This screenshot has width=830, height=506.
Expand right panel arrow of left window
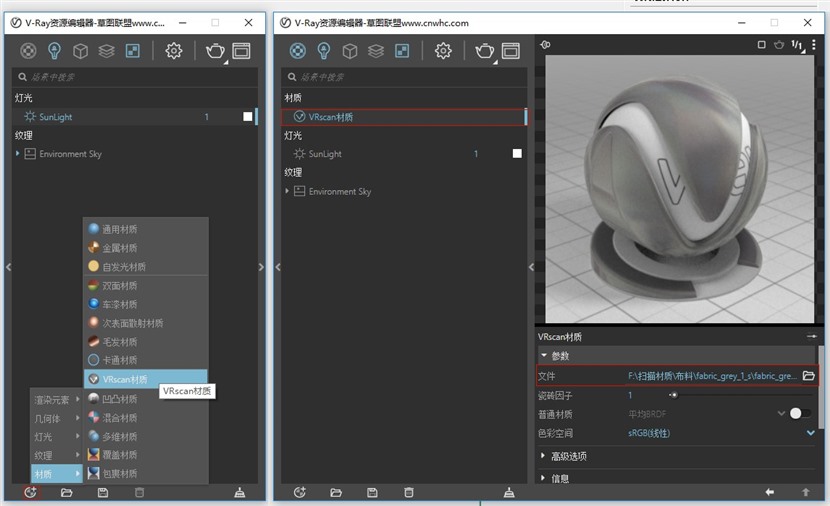(261, 267)
